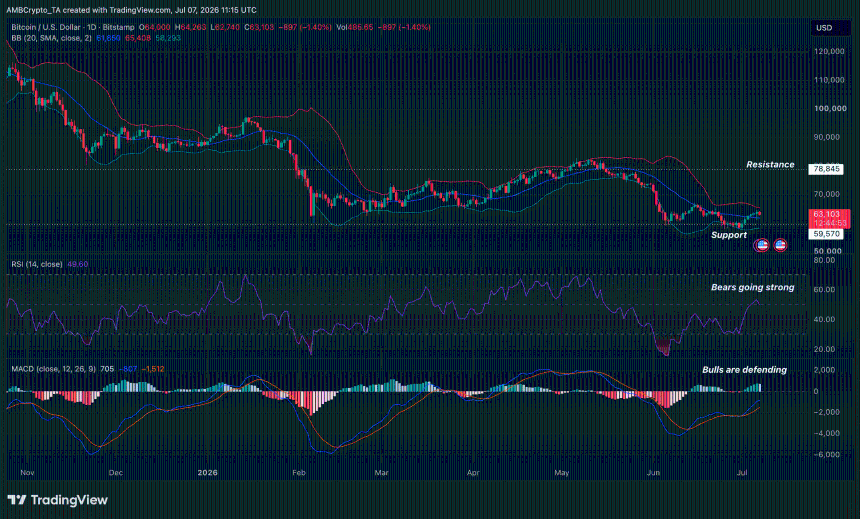
Task: Click the red BB upper value 65,408
Action: click(x=138, y=38)
